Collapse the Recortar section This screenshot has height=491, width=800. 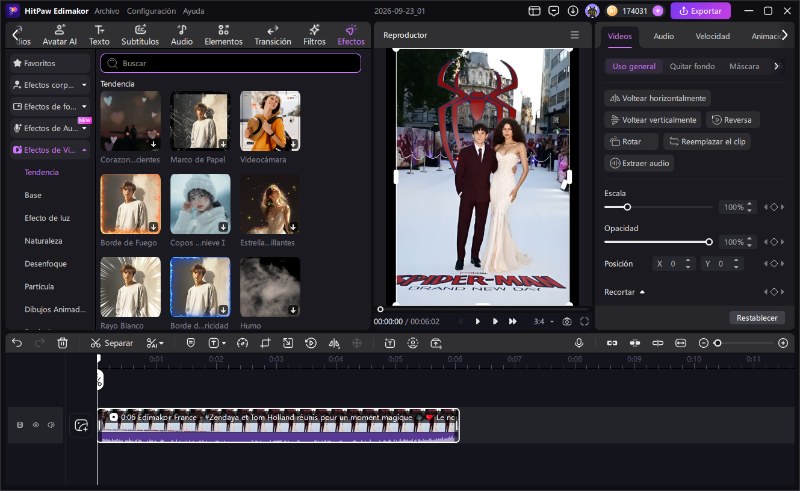tap(642, 292)
